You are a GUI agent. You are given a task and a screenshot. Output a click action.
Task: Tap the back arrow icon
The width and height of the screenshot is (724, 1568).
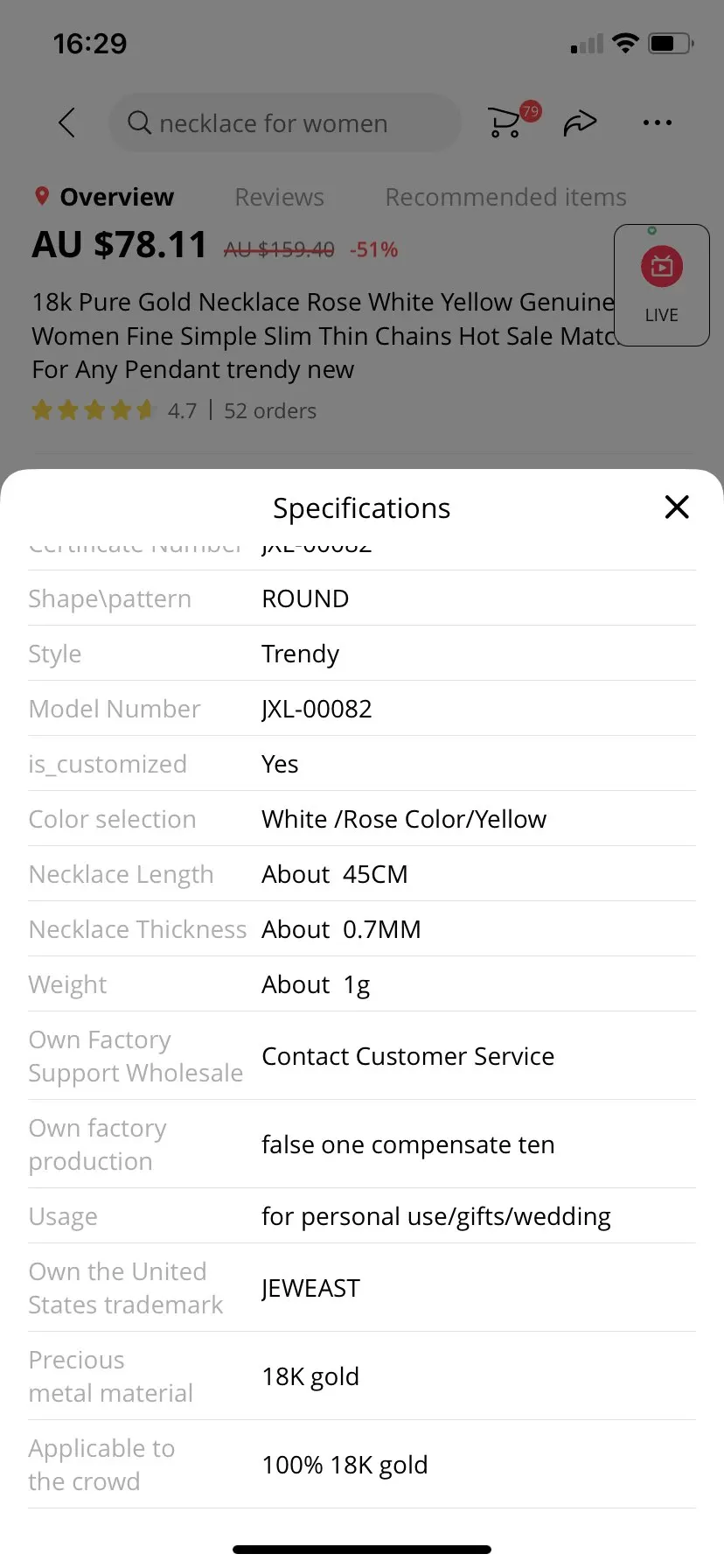click(67, 123)
